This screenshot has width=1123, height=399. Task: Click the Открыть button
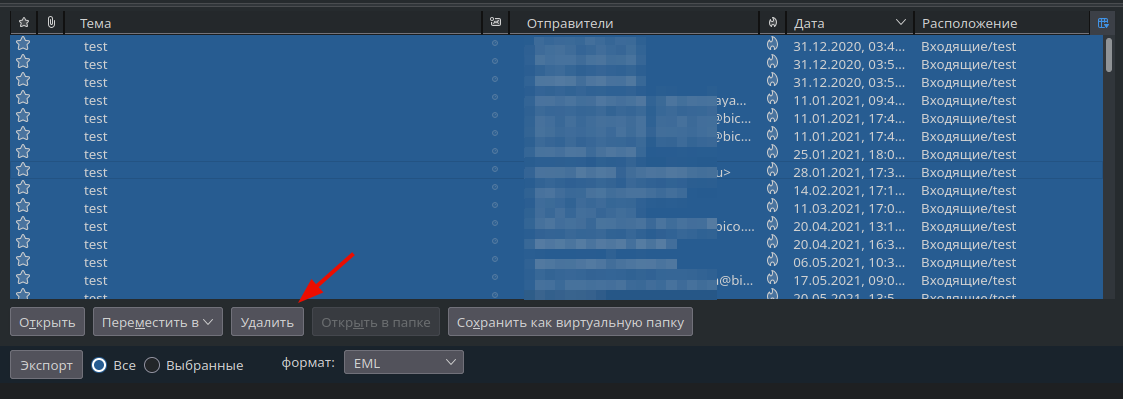47,322
